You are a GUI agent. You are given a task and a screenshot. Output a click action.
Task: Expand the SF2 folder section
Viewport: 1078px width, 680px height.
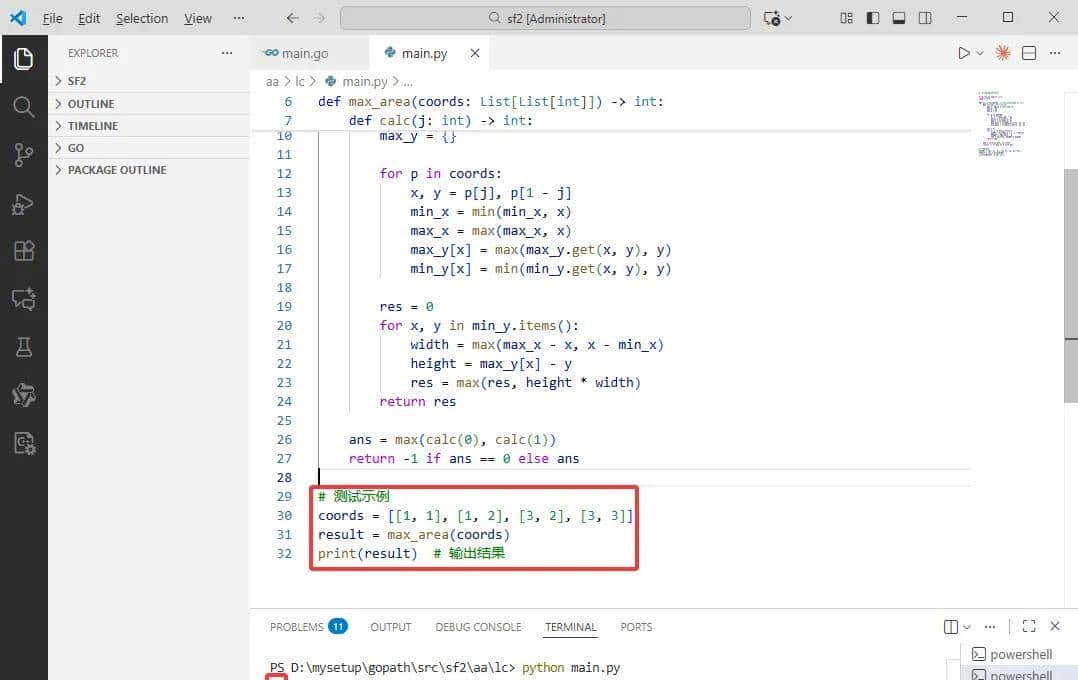[77, 81]
